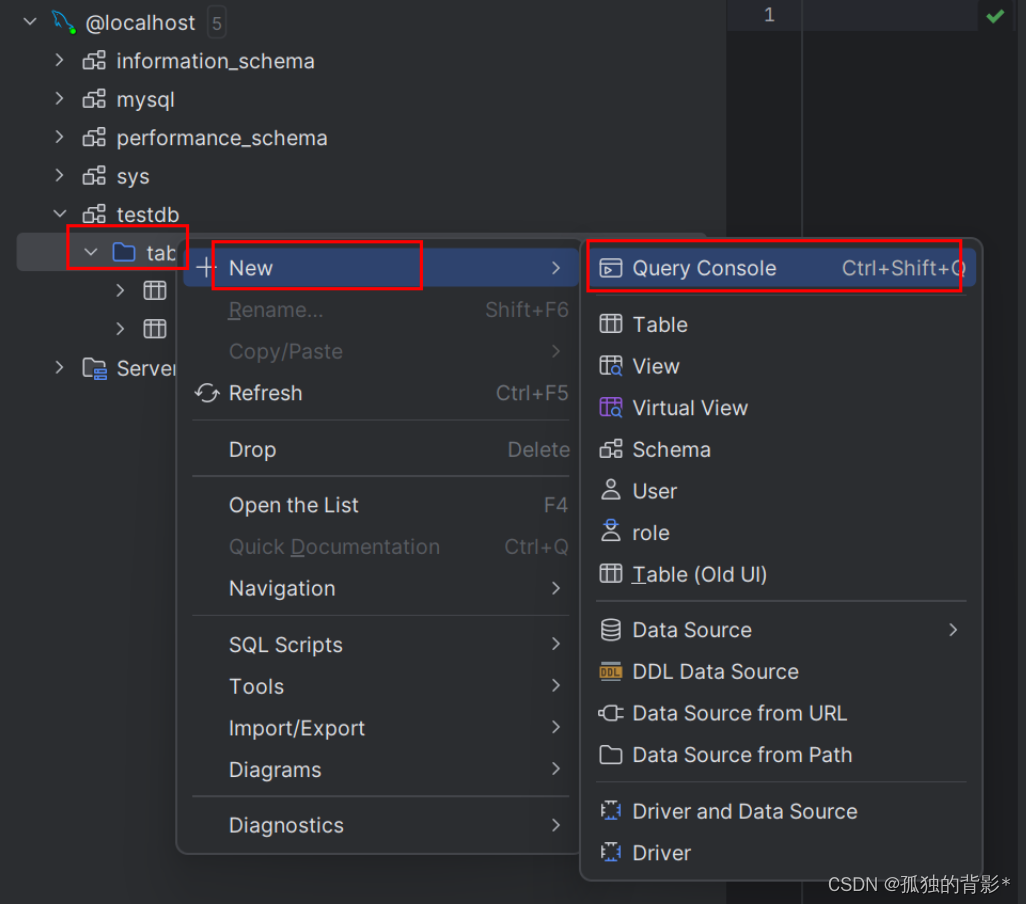Select 'Drop' from the context menu
Screen dimensions: 1026x904
click(x=252, y=449)
